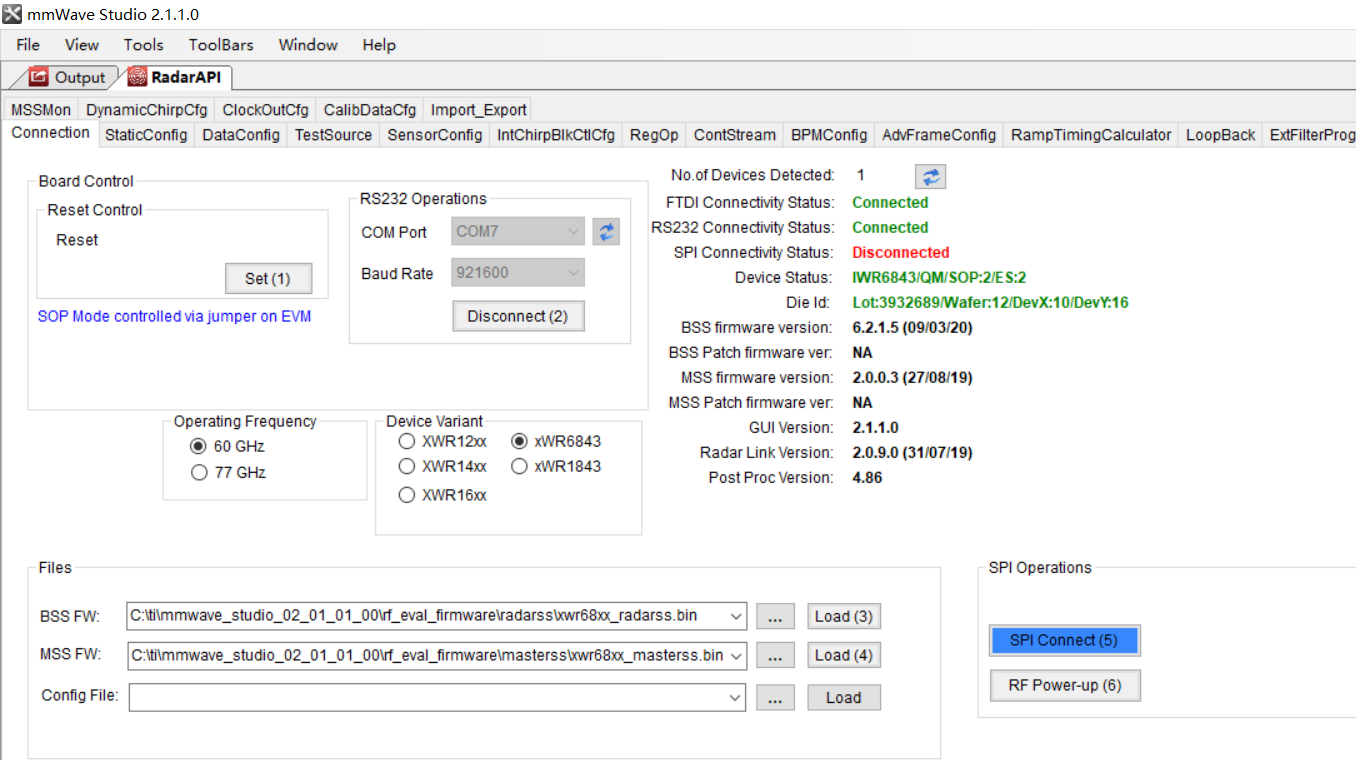This screenshot has height=760, width=1356.
Task: Open the Help menu
Action: pyautogui.click(x=379, y=45)
